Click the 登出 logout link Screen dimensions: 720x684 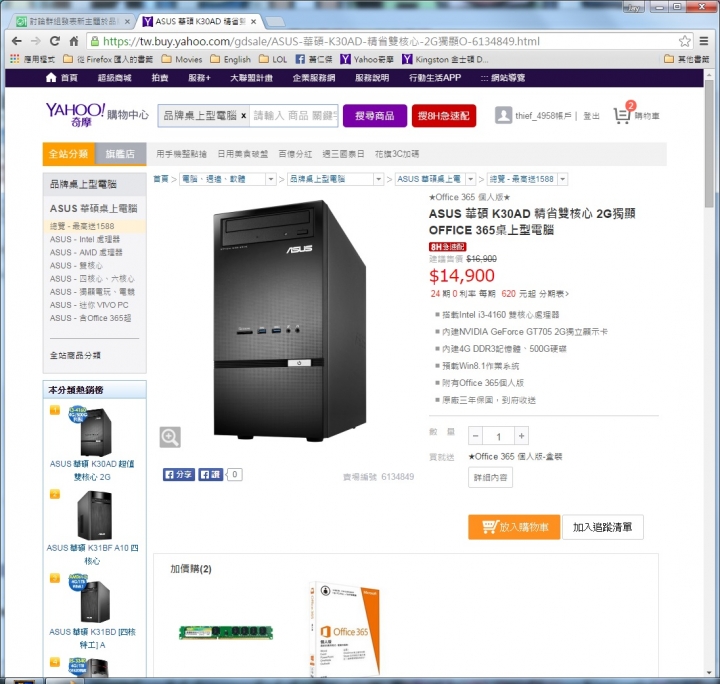coord(591,116)
